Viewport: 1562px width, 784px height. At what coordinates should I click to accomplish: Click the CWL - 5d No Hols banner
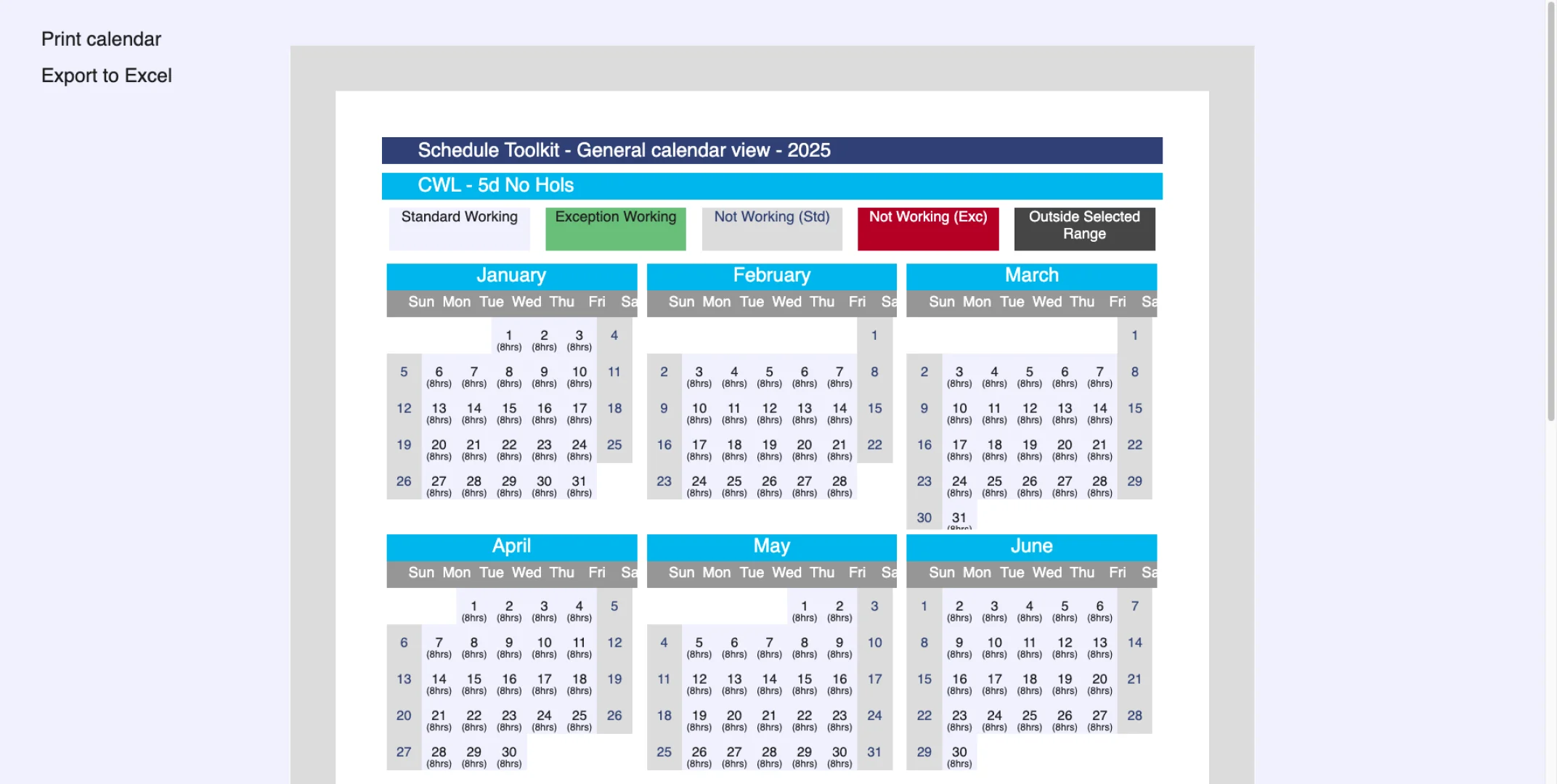(772, 185)
